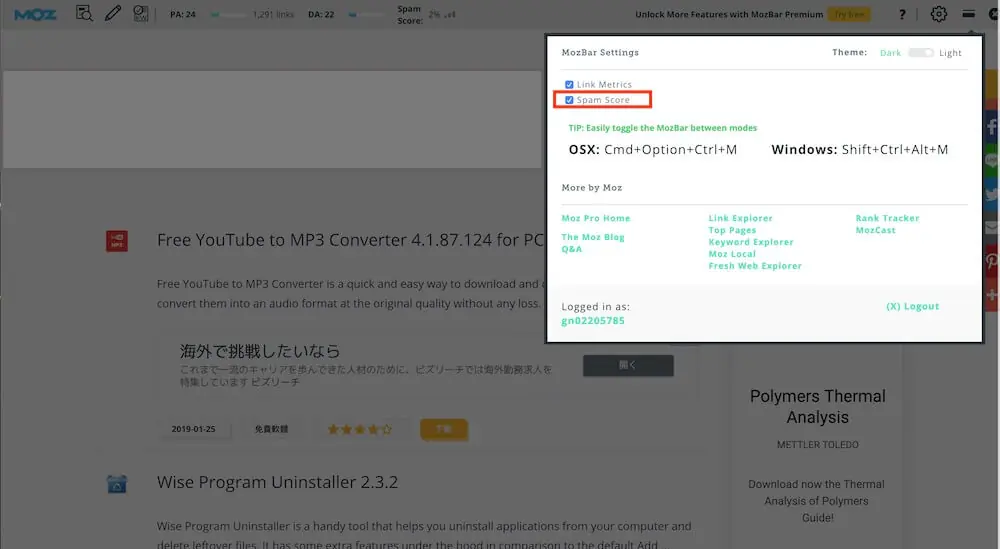Toggle the Dark/Light theme switch
Image resolution: width=1000 pixels, height=549 pixels.
click(920, 52)
